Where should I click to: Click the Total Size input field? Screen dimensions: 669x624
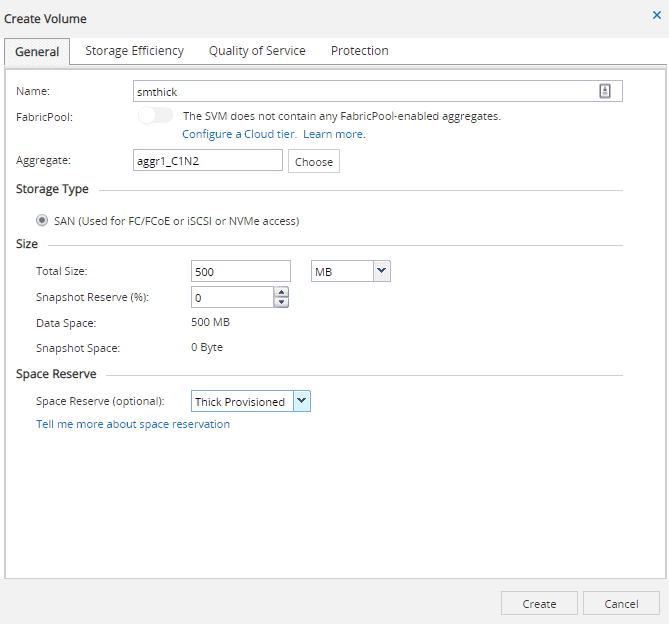point(240,271)
